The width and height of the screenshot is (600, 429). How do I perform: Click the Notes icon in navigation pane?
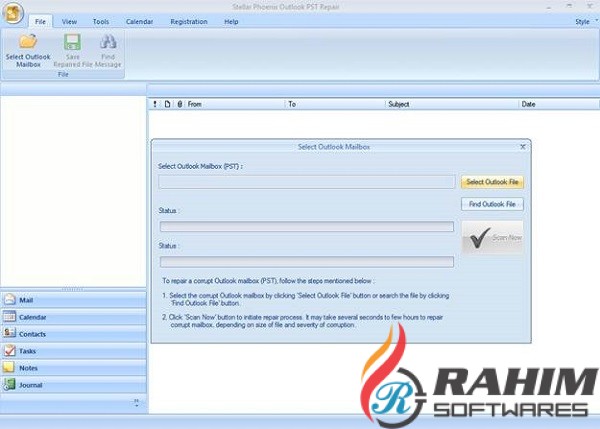(x=9, y=367)
